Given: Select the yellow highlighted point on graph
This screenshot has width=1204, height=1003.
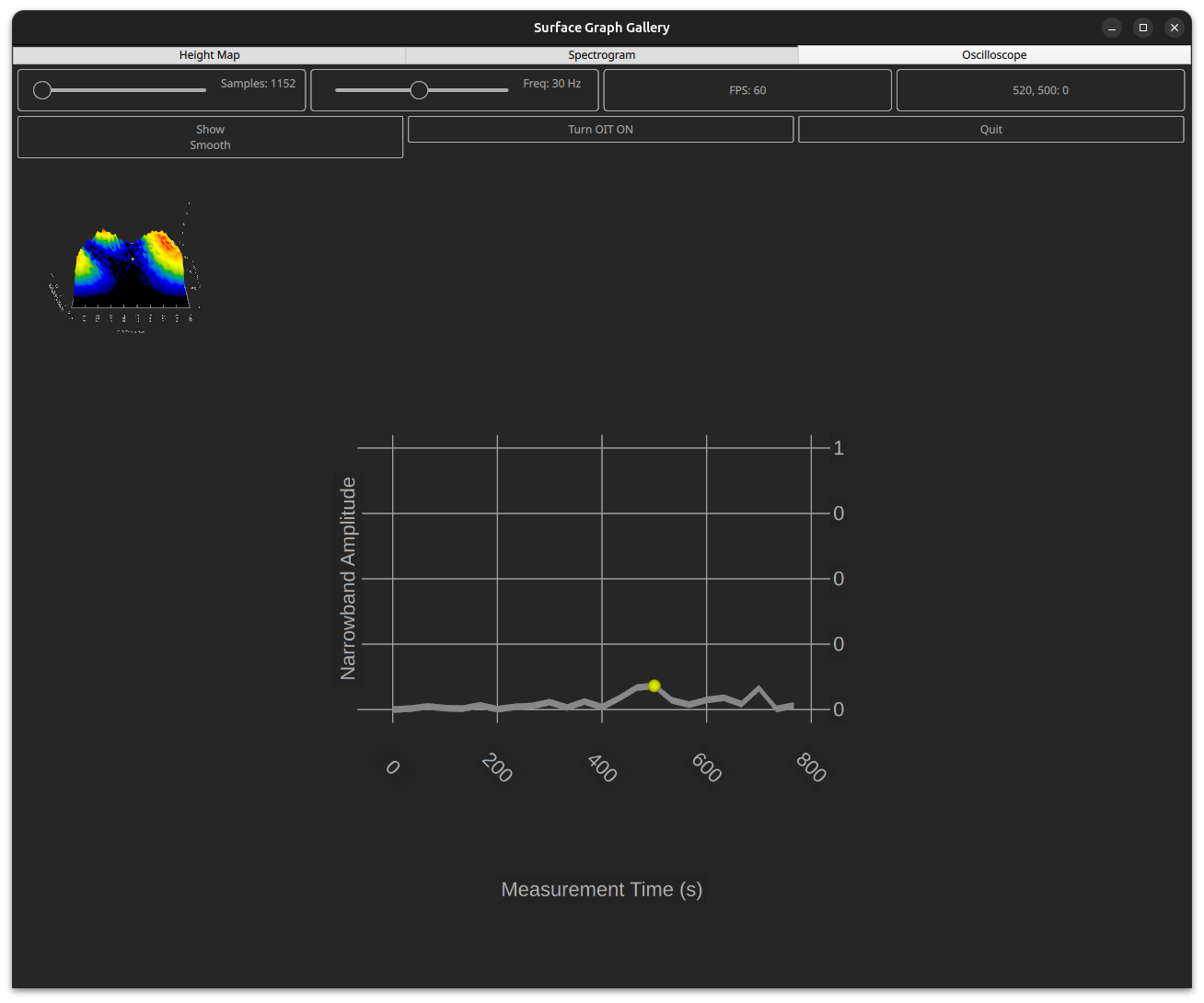Looking at the screenshot, I should click(654, 686).
